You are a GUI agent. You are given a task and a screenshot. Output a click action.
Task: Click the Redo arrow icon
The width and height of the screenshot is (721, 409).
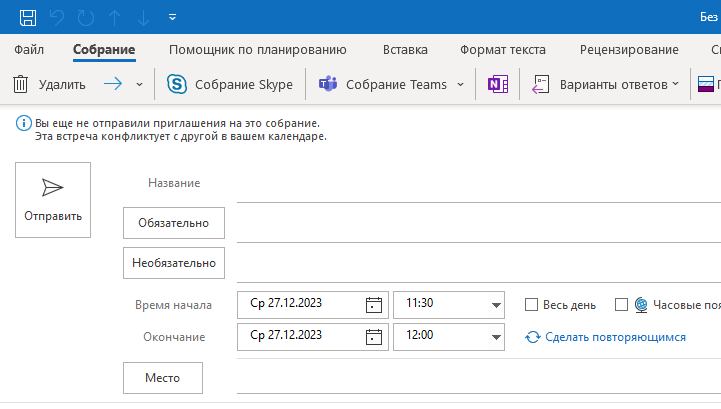click(x=86, y=17)
